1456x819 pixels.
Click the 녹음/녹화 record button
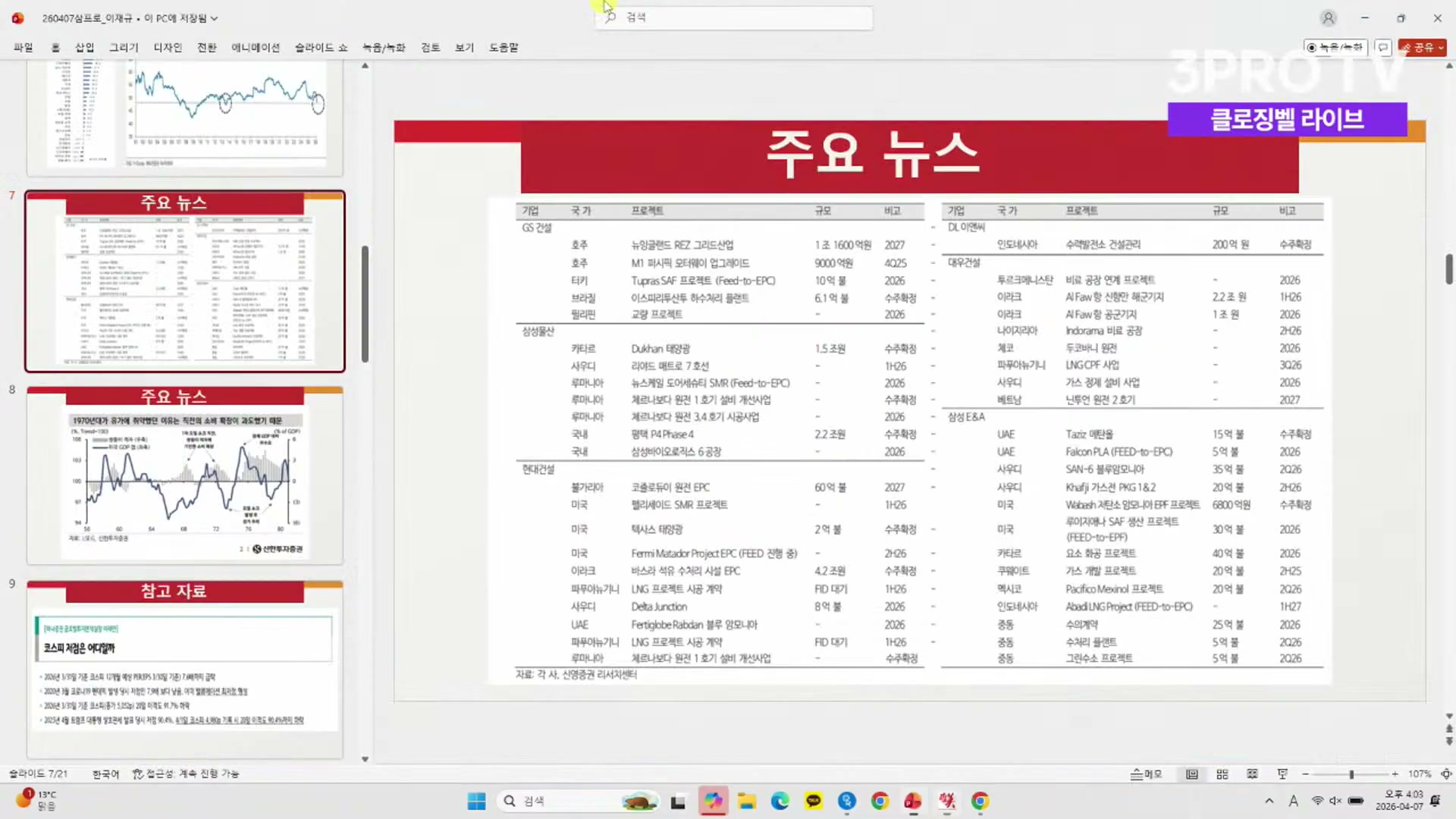pos(1335,47)
